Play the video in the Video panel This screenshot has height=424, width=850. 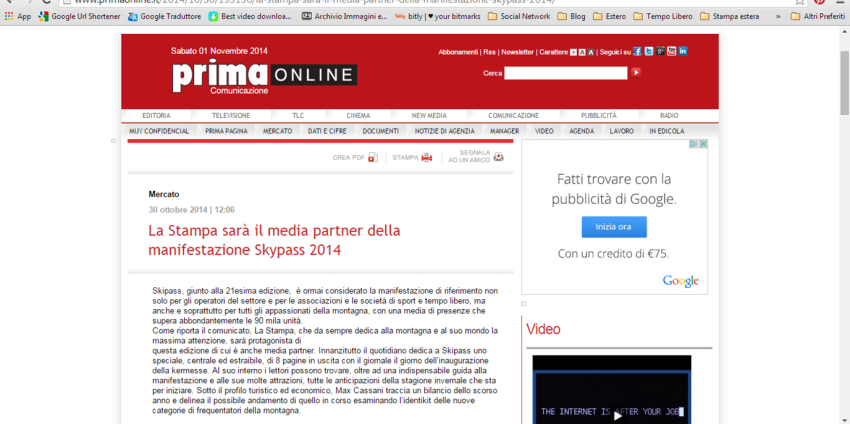pos(617,416)
